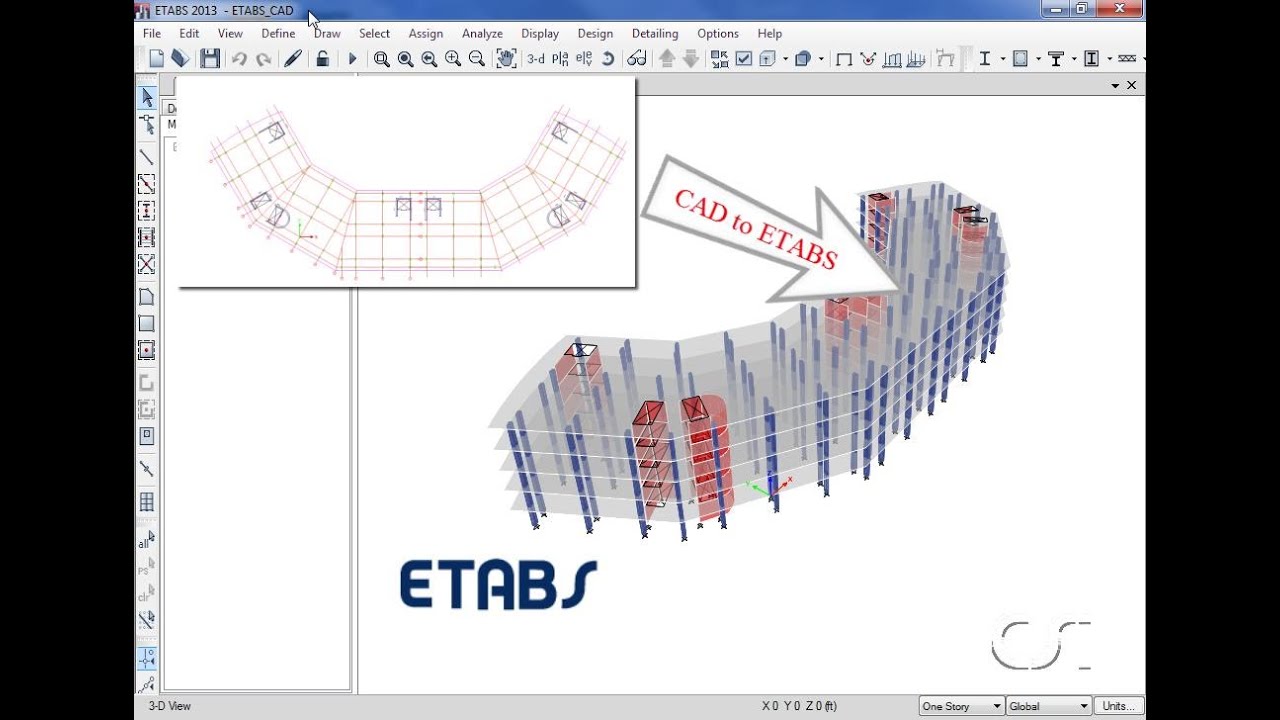
Task: Click the Zoom In plus magnifier
Action: [x=454, y=59]
